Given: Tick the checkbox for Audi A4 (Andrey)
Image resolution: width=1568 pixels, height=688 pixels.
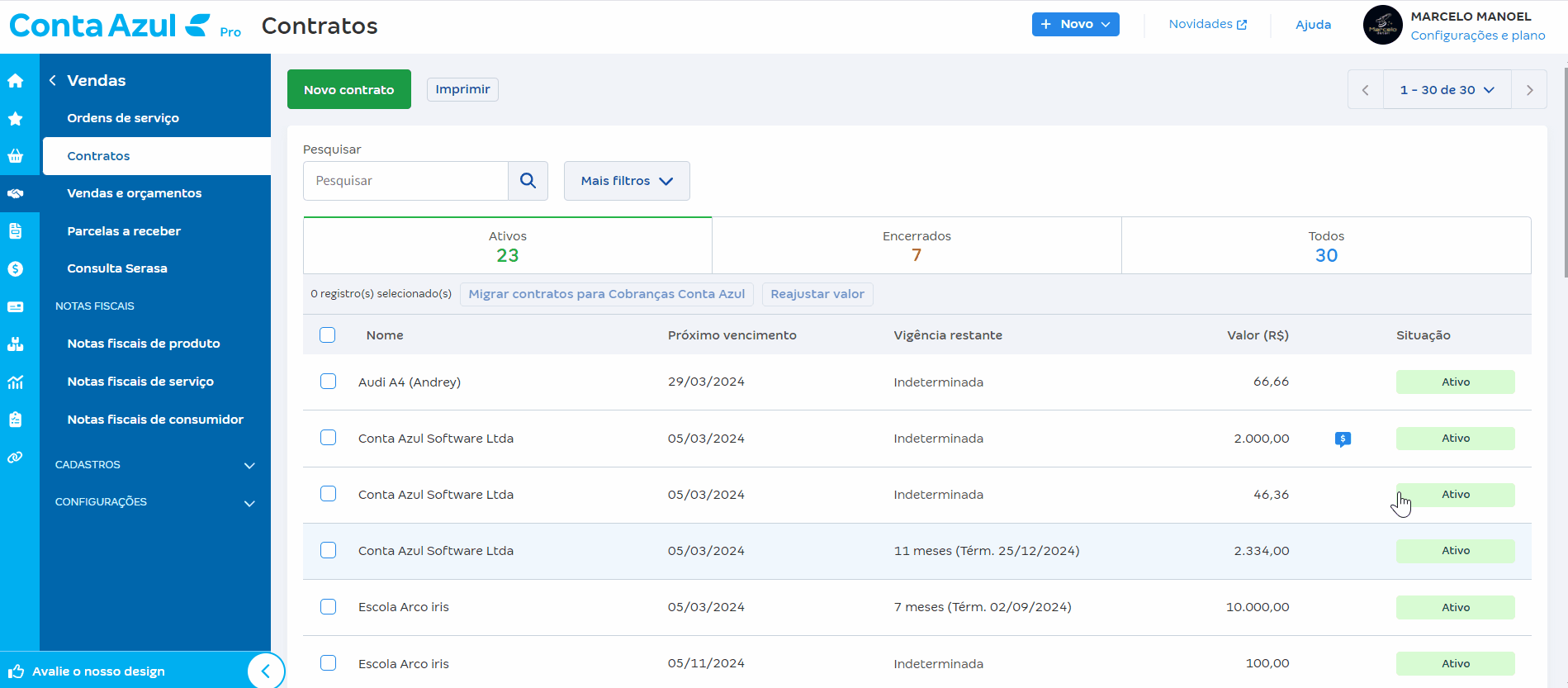Looking at the screenshot, I should tap(328, 382).
